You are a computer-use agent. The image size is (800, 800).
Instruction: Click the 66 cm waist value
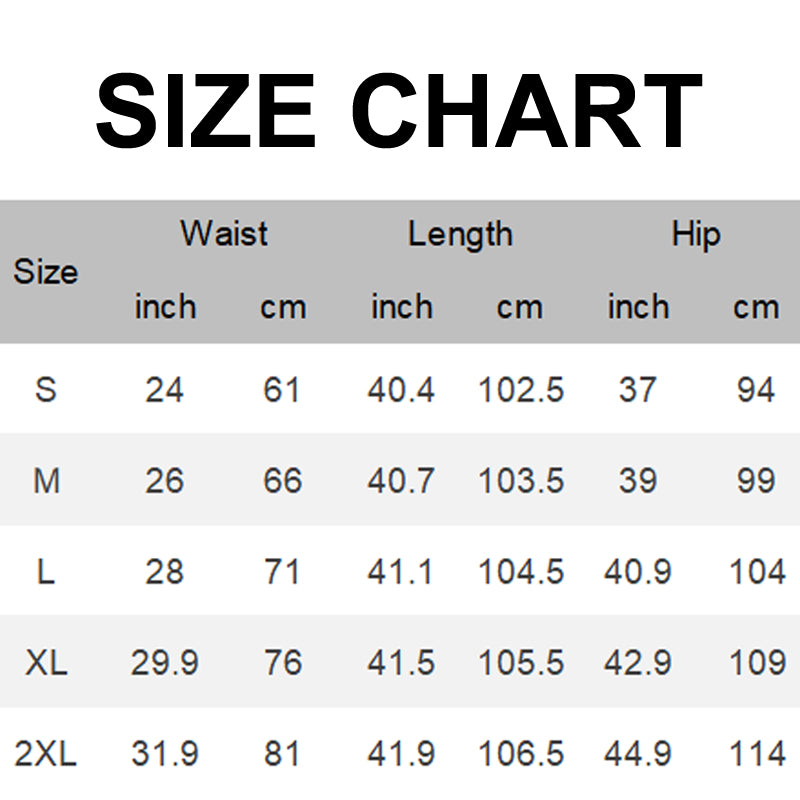point(283,481)
